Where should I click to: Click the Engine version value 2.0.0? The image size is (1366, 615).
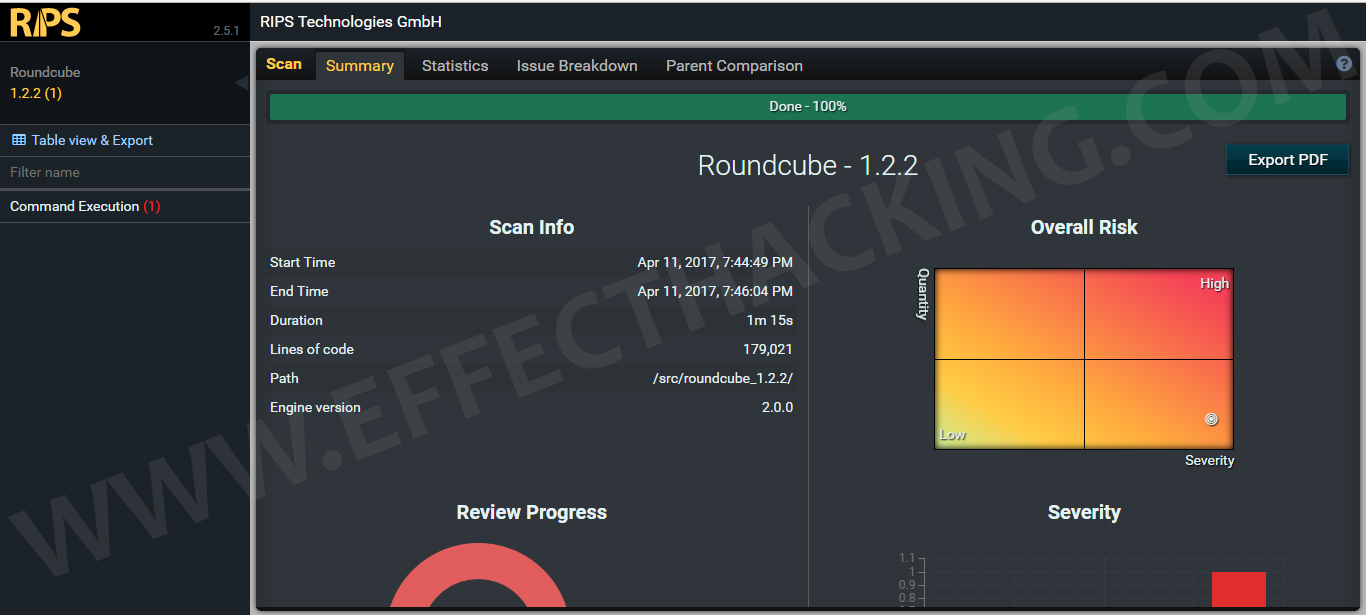coord(777,407)
